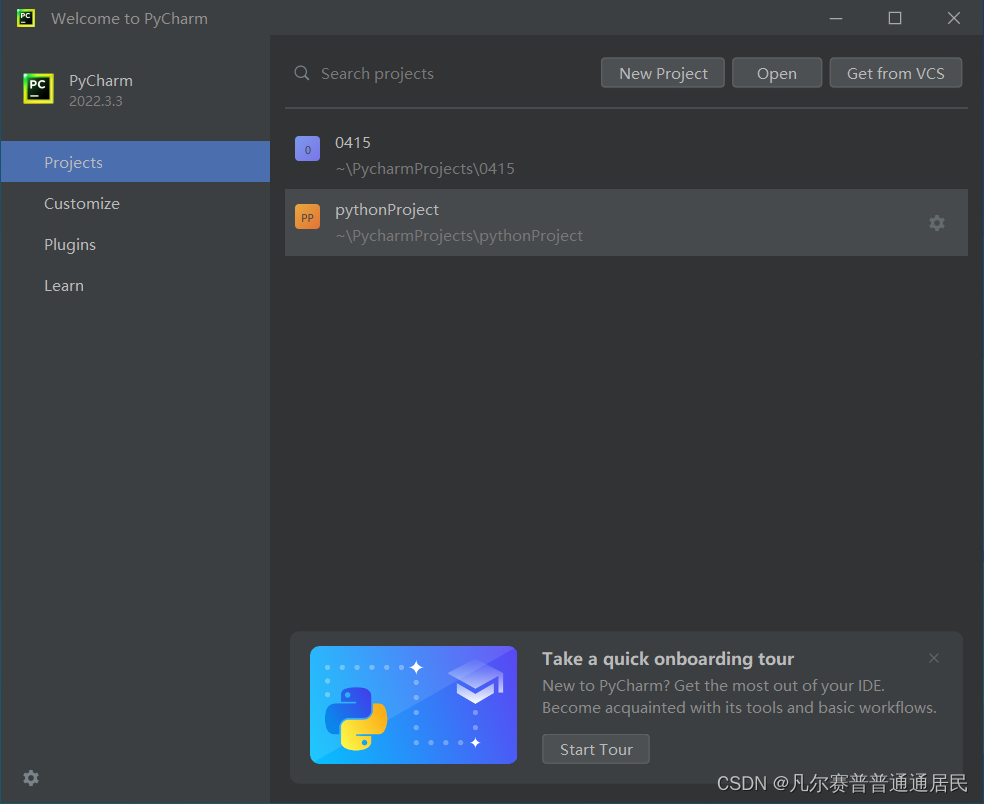Viewport: 984px width, 804px height.
Task: Click the PyCharm 2022.3.3 version label
Action: (x=95, y=101)
